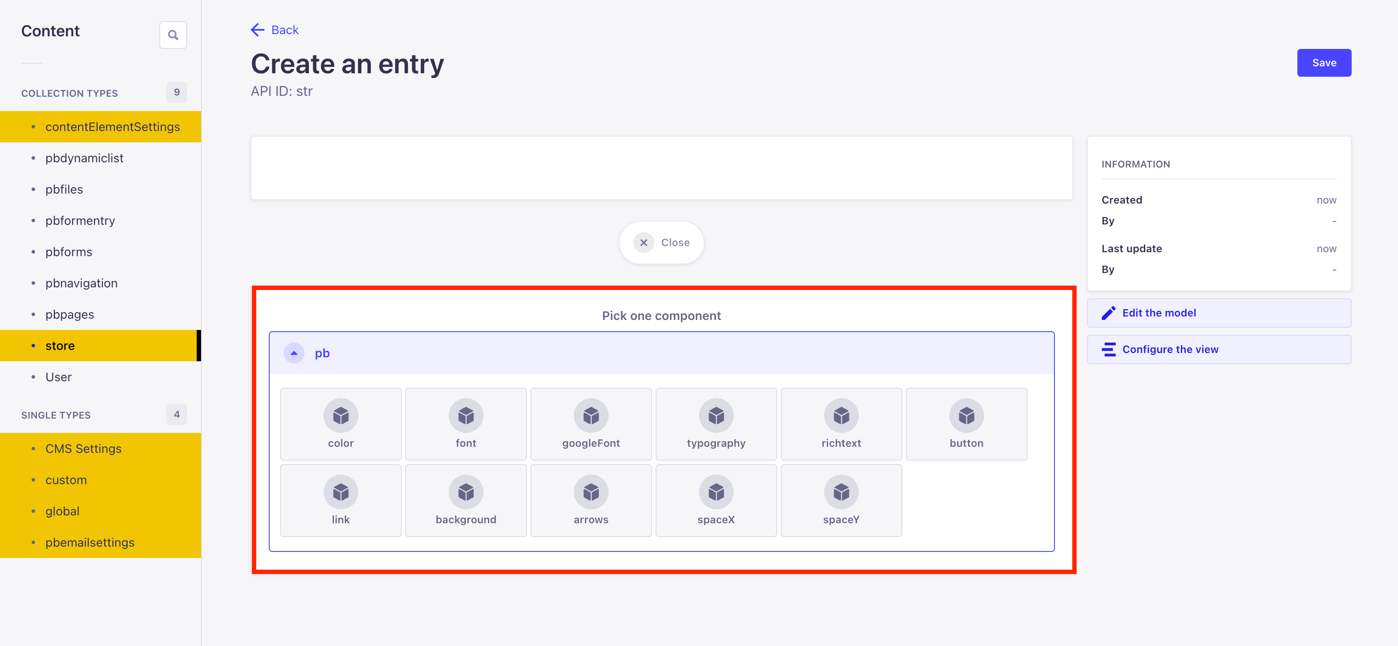This screenshot has height=646, width=1398.
Task: Collapse the pb component group
Action: pyautogui.click(x=293, y=352)
